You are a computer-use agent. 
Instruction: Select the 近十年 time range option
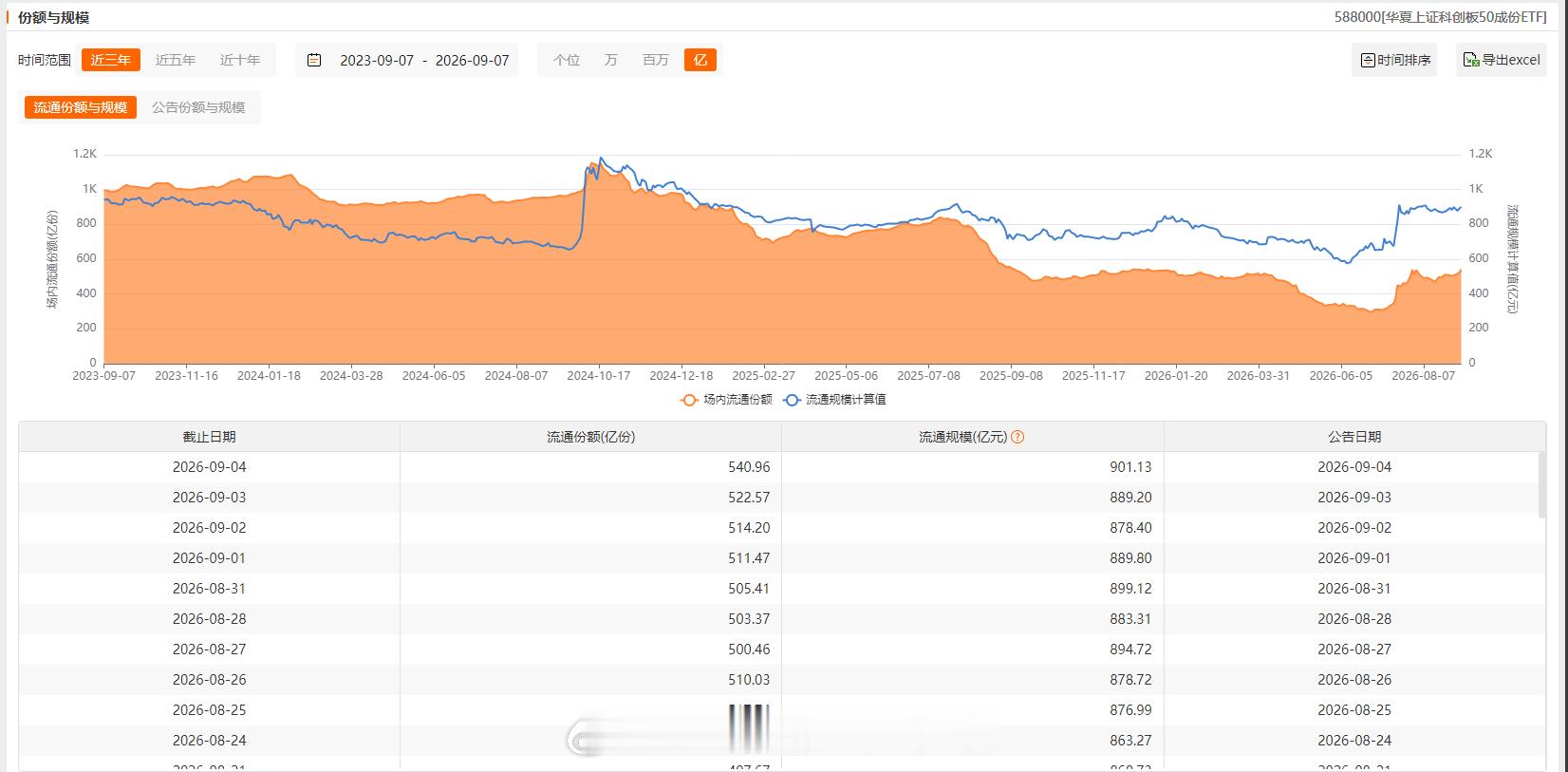pos(240,60)
